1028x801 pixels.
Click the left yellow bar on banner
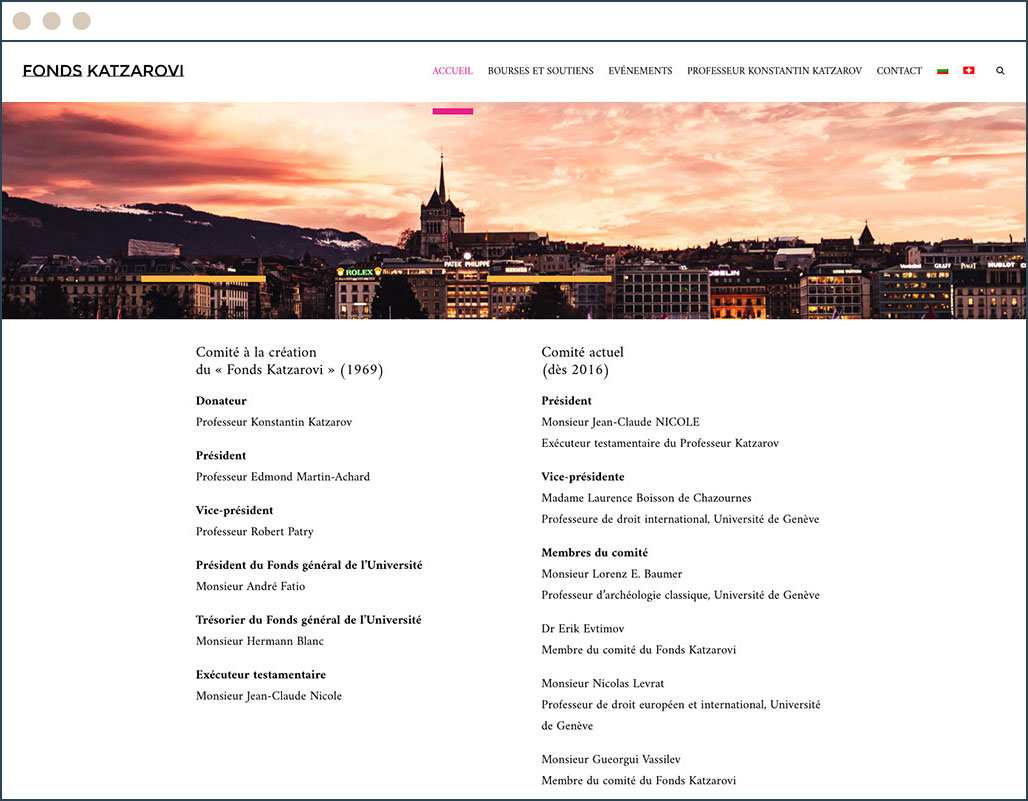[203, 279]
